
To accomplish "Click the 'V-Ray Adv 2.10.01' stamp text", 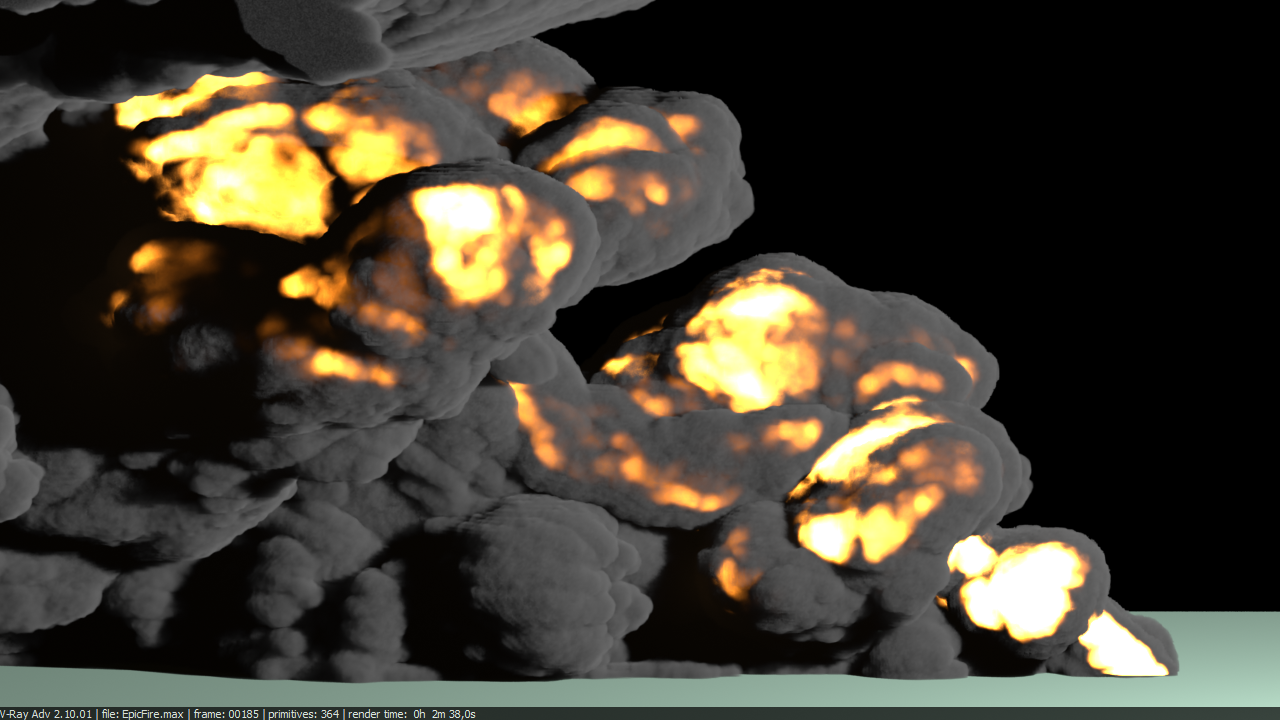I will point(46,714).
